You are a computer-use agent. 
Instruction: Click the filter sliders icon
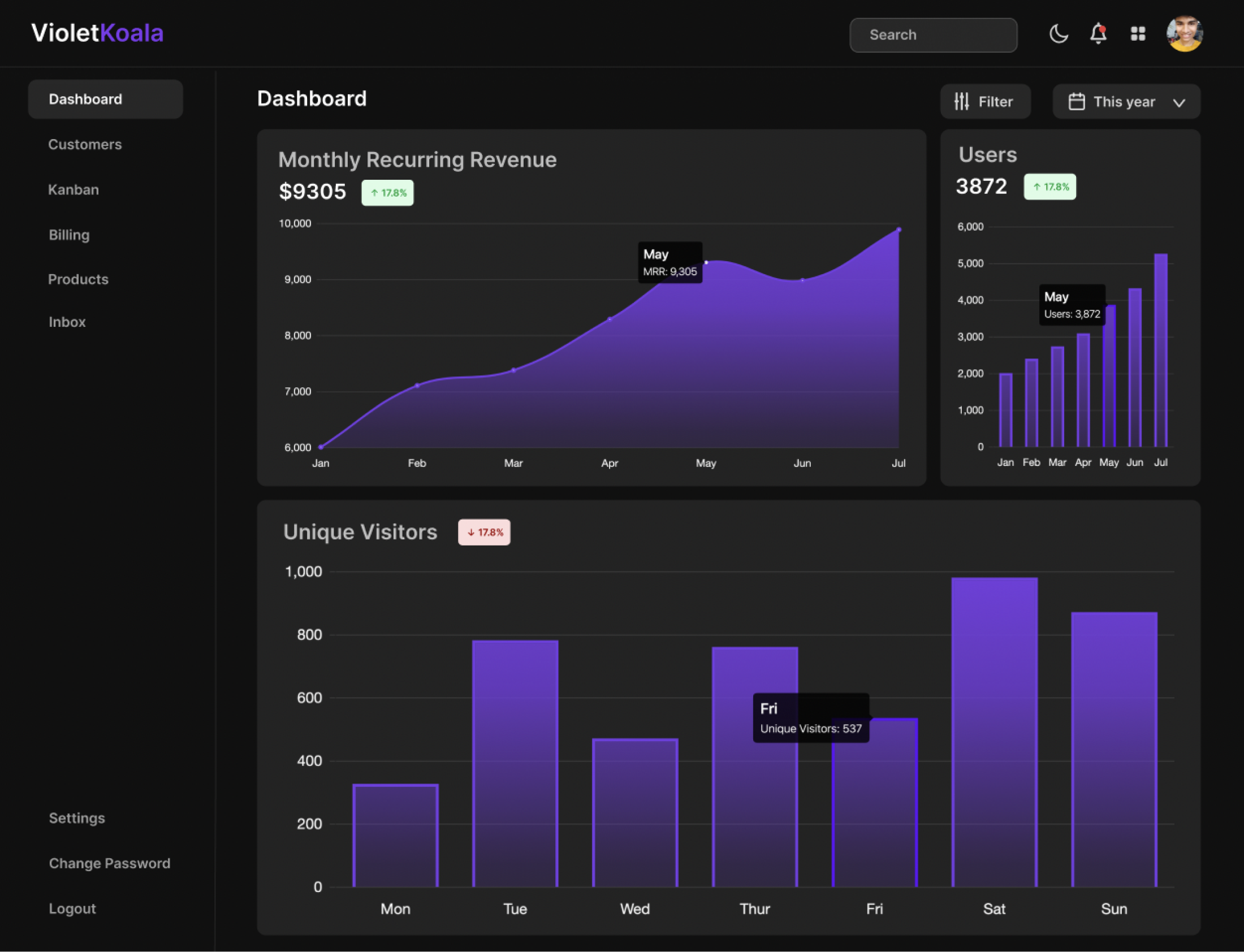[x=961, y=101]
